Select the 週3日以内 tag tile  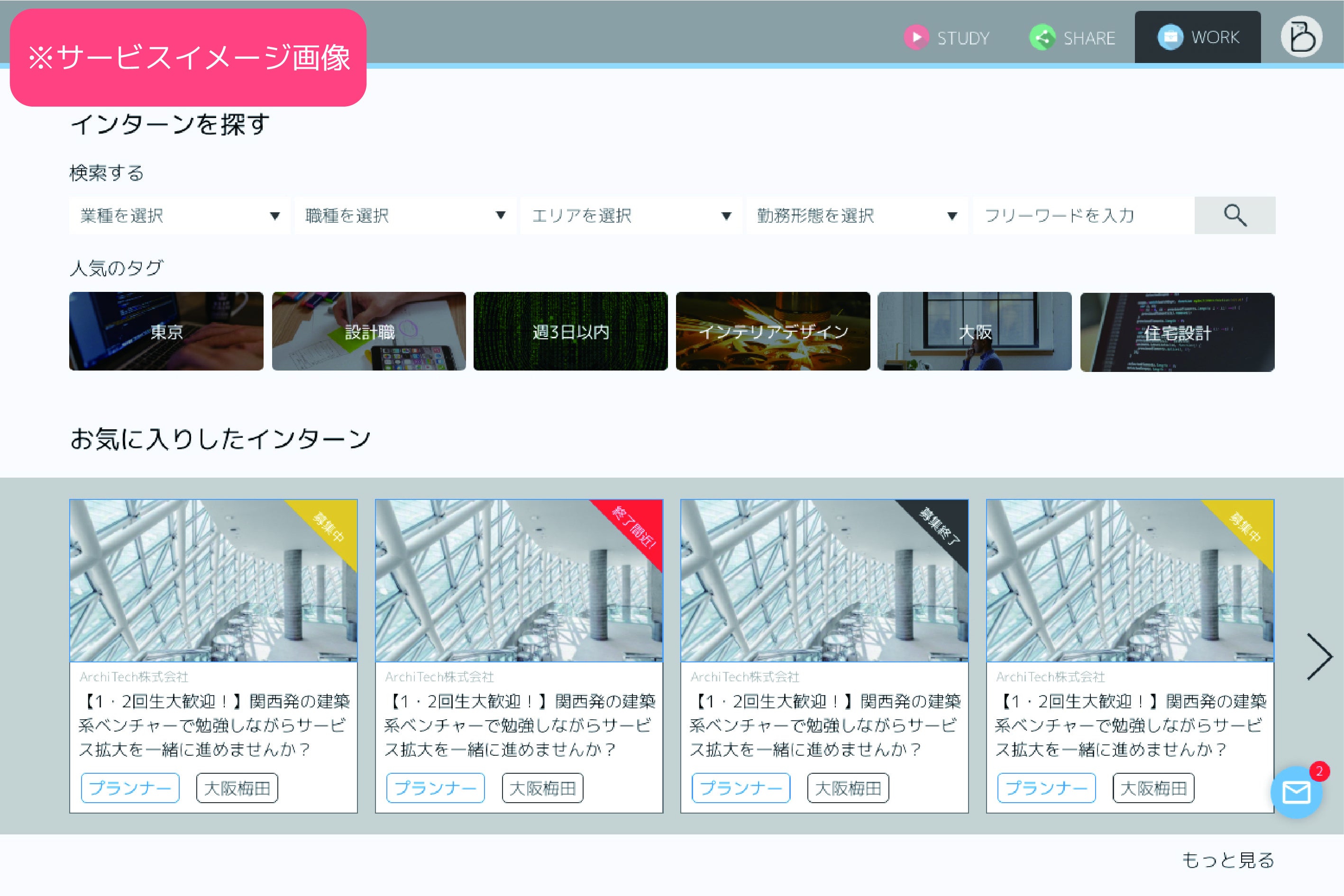click(570, 331)
